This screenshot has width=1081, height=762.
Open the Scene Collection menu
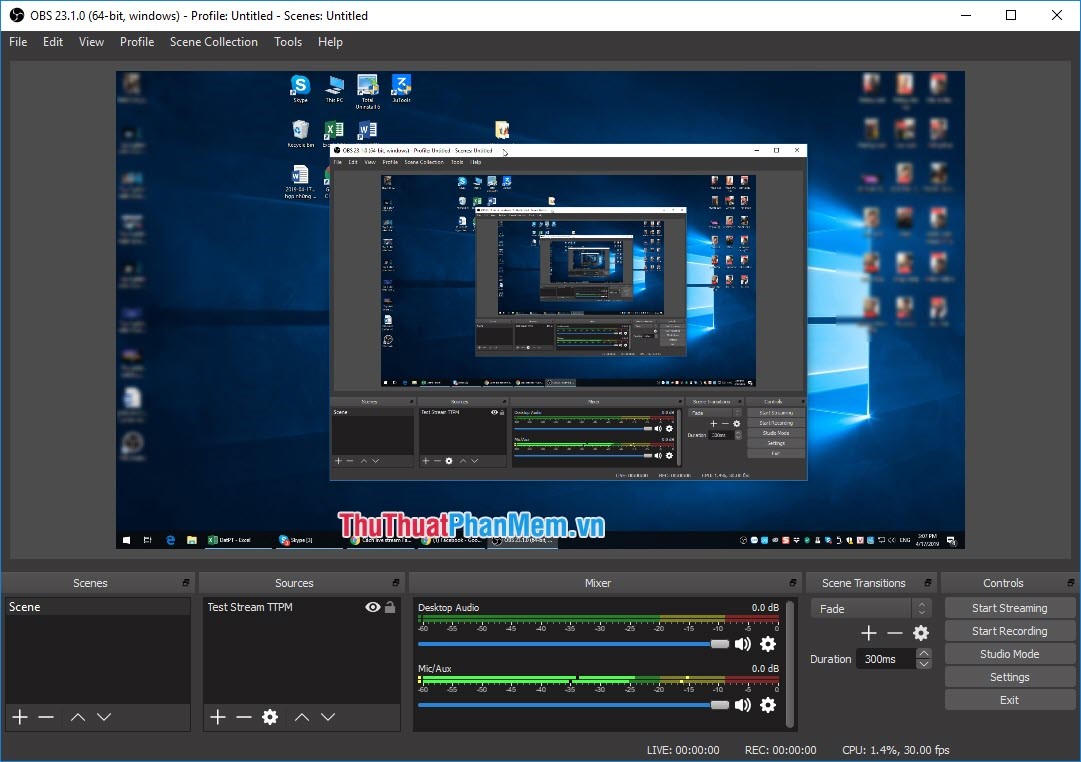point(213,42)
